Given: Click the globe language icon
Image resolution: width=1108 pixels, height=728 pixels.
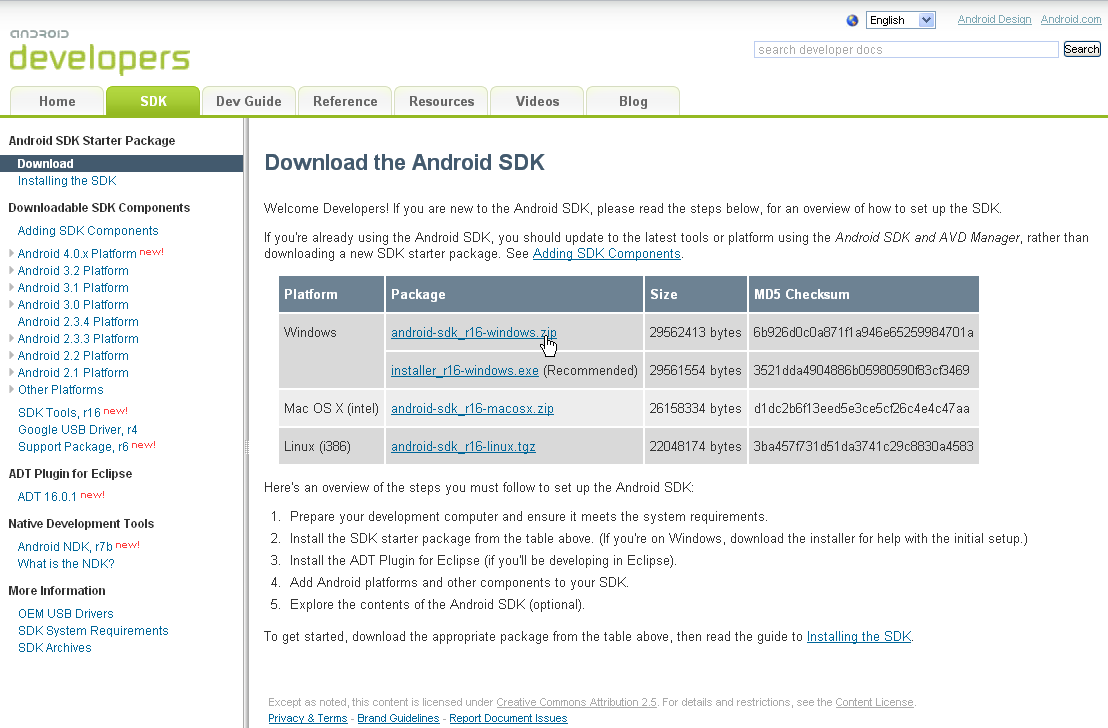Looking at the screenshot, I should (x=852, y=20).
